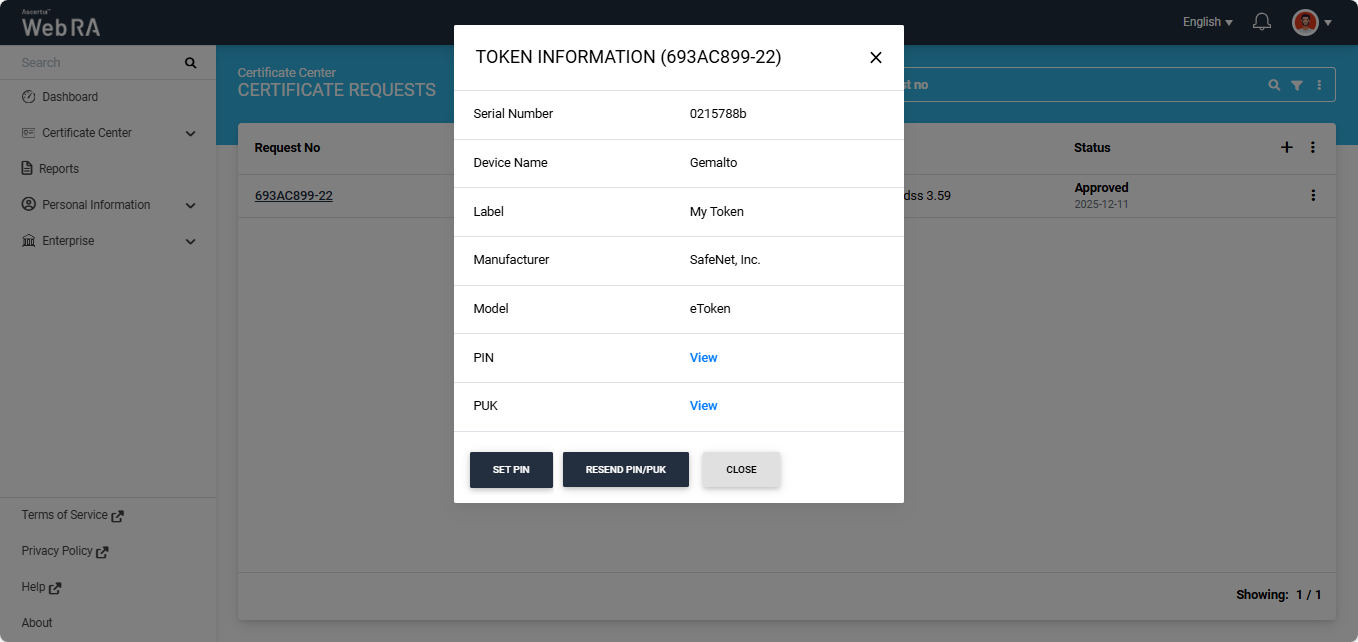
Task: Click the SET PIN button
Action: (511, 470)
